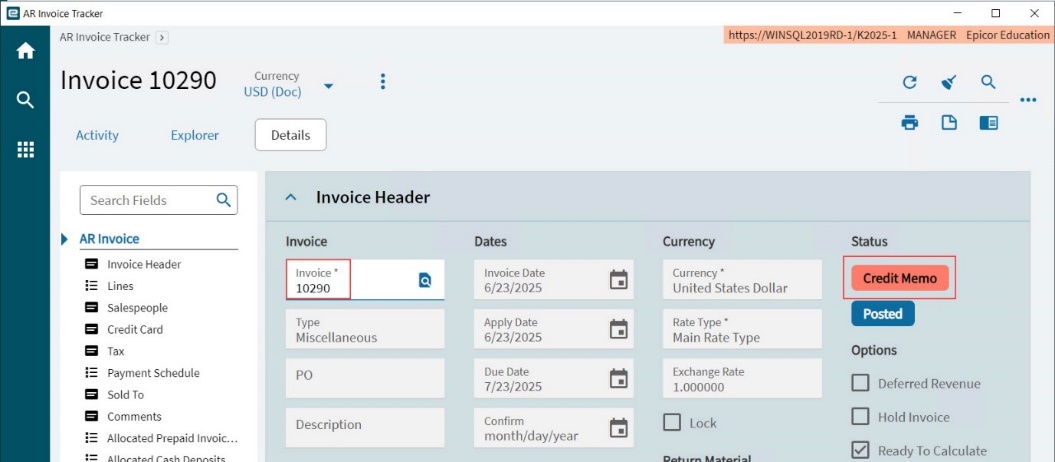Click the PO field
Screen dimensions: 1055x462
tap(365, 378)
